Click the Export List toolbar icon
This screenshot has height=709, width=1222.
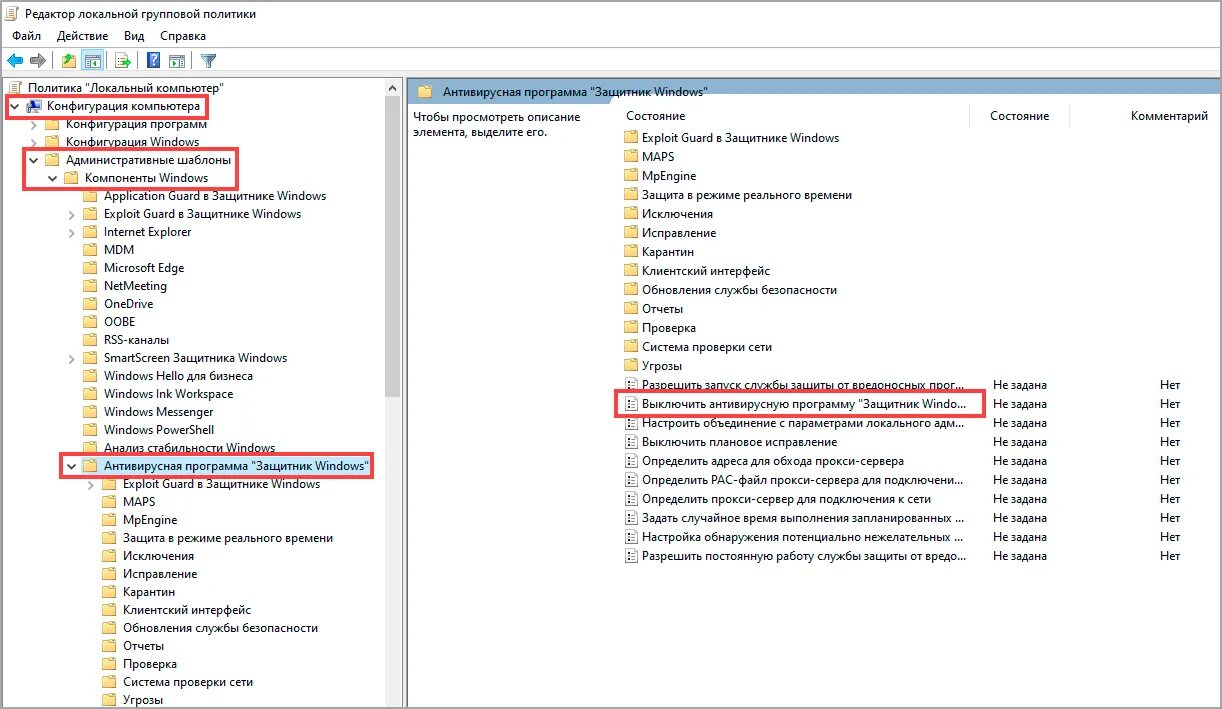pyautogui.click(x=123, y=60)
